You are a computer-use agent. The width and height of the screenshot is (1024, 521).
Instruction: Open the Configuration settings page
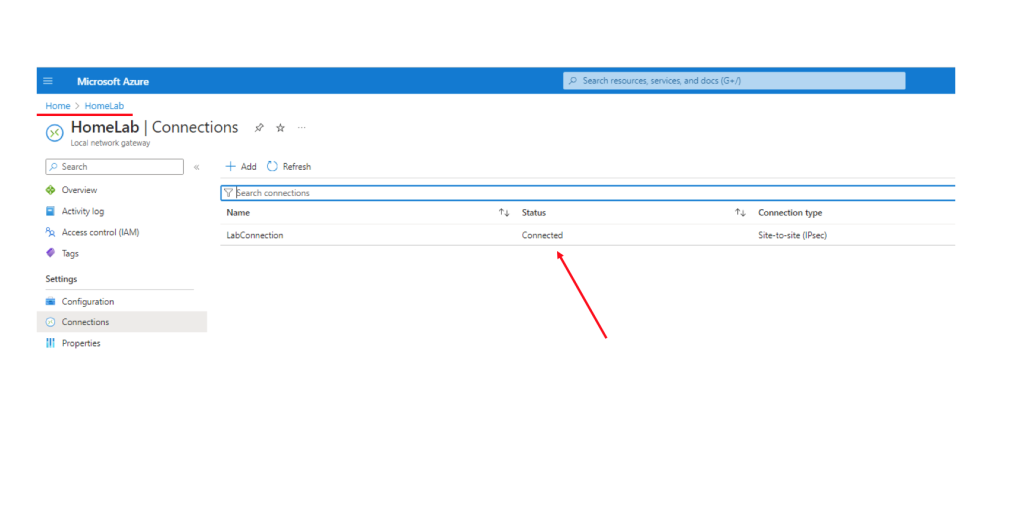pos(87,301)
